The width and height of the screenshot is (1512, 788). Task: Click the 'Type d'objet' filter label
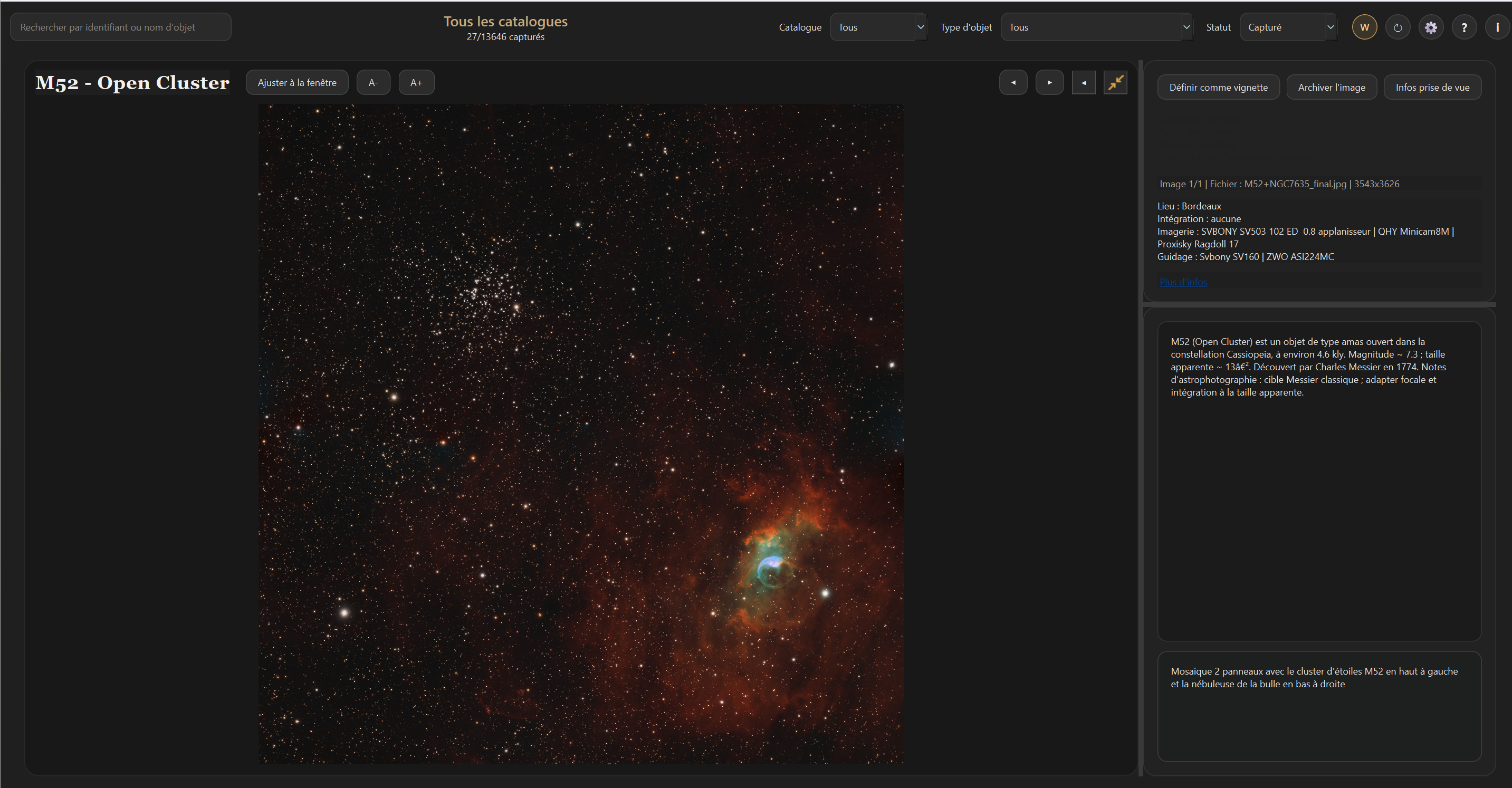tap(966, 27)
